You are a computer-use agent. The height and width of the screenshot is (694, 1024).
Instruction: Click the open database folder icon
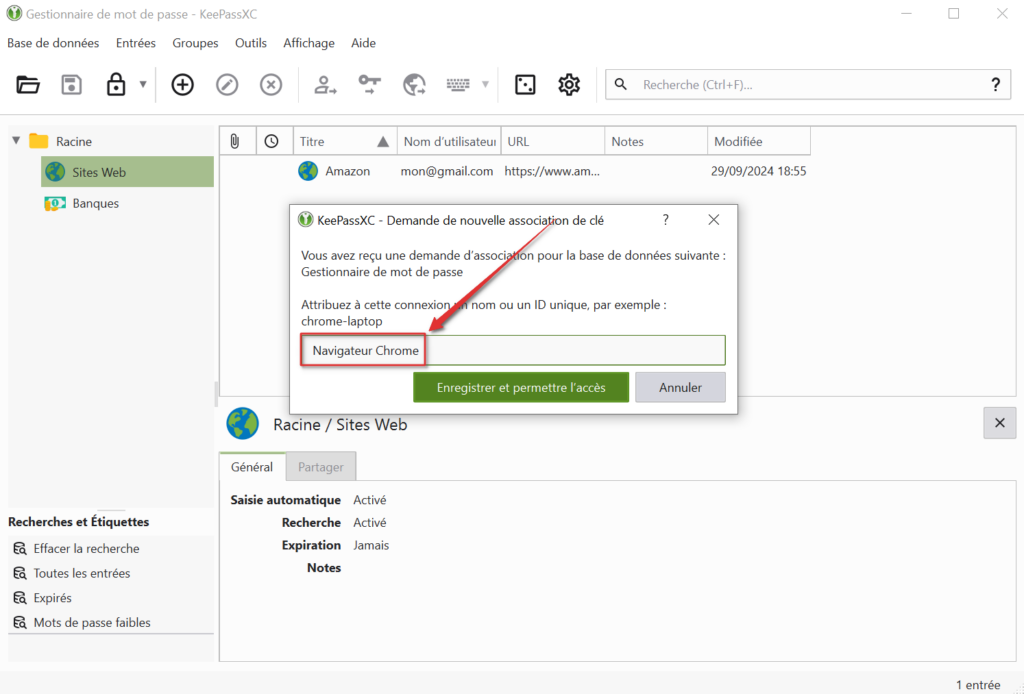28,85
